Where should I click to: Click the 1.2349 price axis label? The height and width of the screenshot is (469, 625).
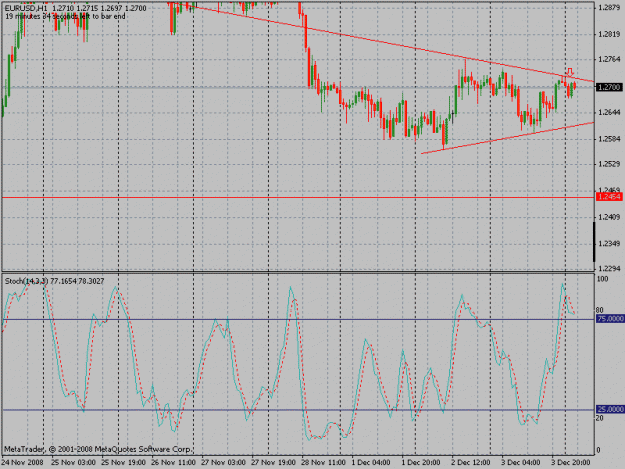coord(609,244)
